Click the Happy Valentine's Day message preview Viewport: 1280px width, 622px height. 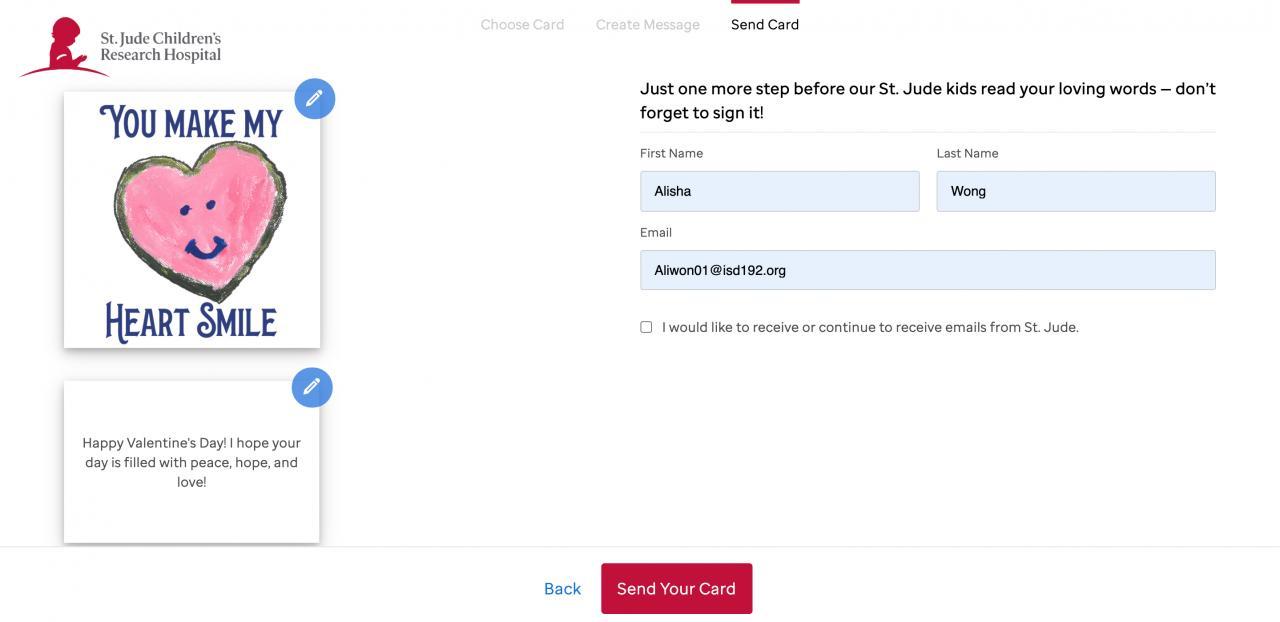point(191,462)
